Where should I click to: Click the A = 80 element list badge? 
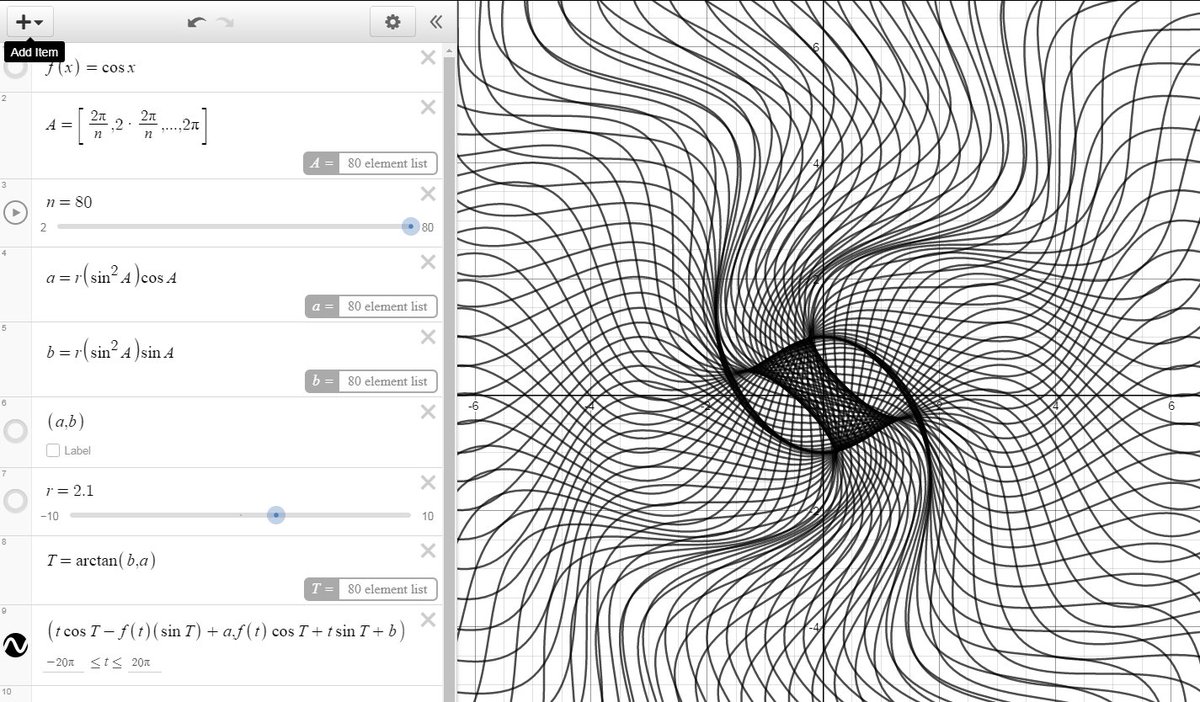click(371, 163)
